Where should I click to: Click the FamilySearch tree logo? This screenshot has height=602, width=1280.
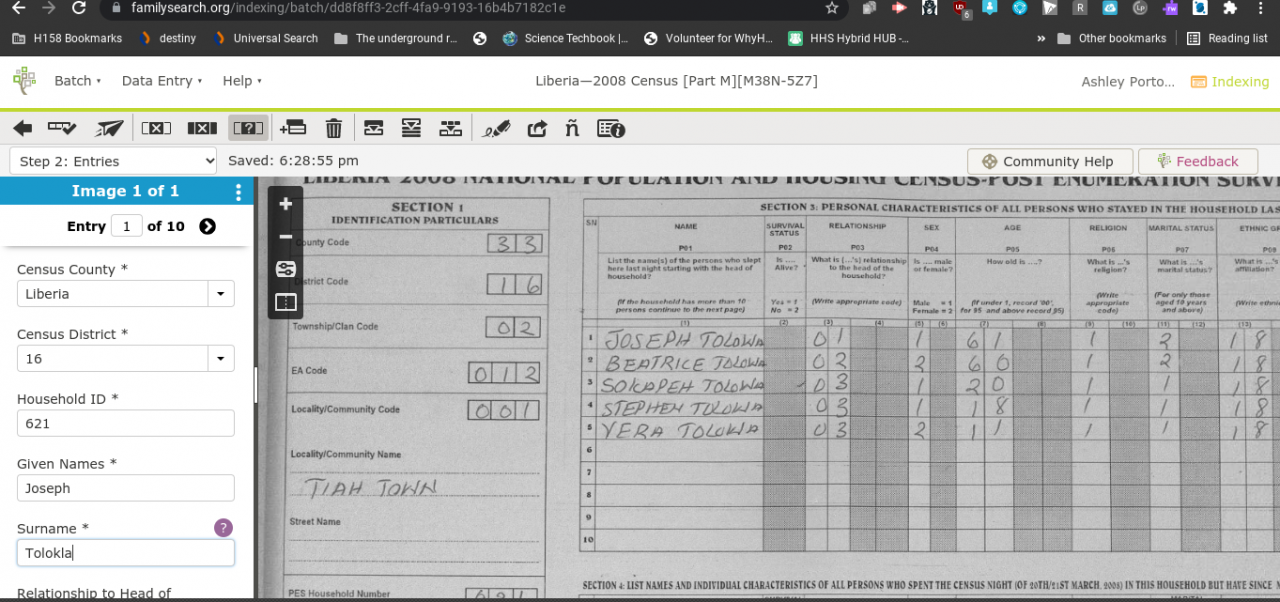pos(24,81)
